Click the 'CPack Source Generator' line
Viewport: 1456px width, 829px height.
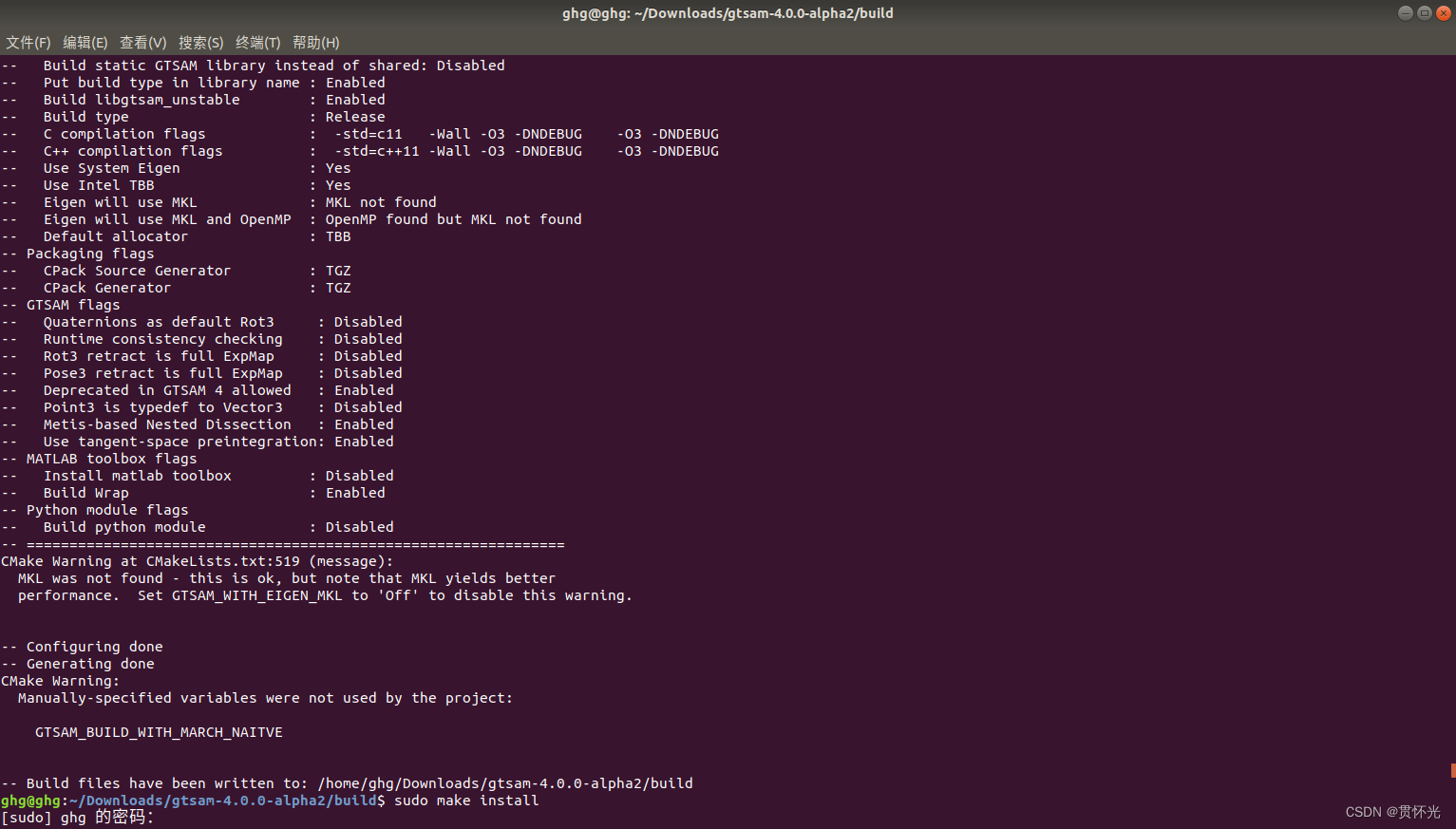click(176, 271)
